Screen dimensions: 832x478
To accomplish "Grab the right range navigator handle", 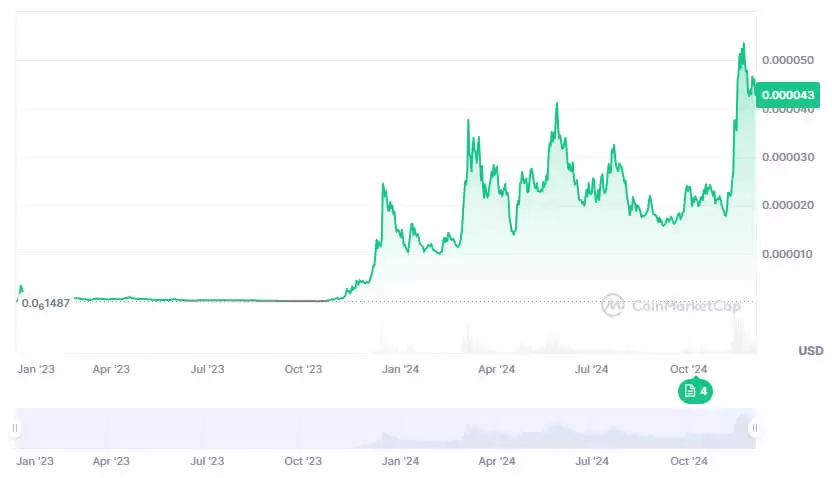I will (x=754, y=428).
